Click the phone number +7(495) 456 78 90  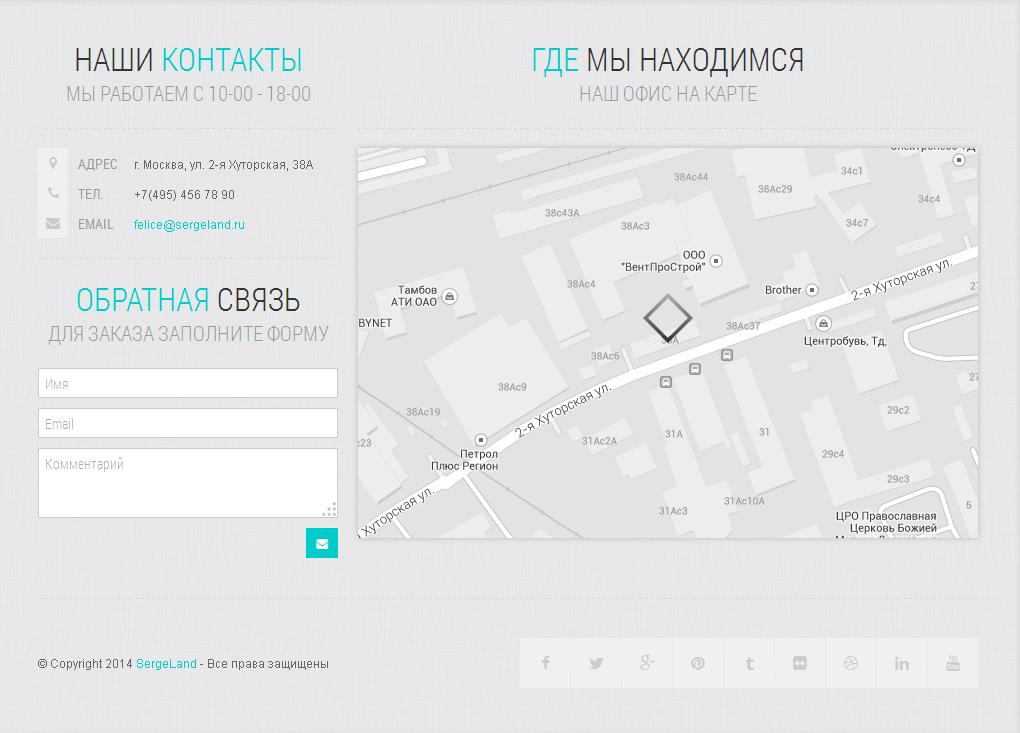click(x=184, y=194)
